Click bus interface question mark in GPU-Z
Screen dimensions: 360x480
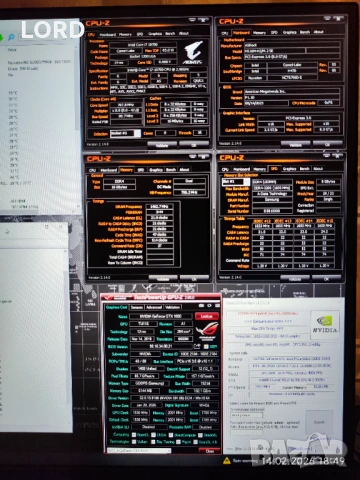(x=218, y=361)
